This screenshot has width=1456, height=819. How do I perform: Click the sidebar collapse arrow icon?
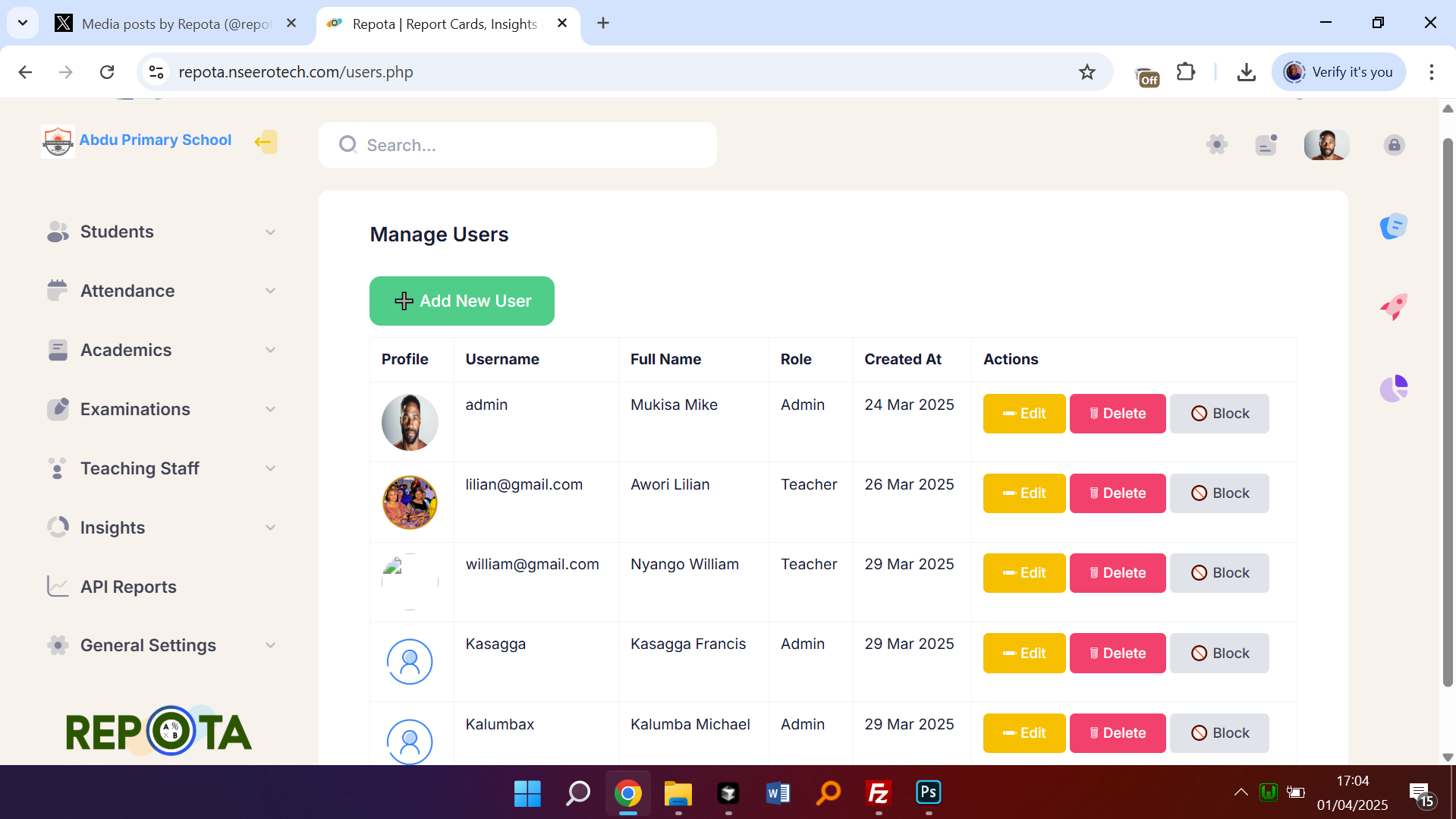[x=265, y=142]
